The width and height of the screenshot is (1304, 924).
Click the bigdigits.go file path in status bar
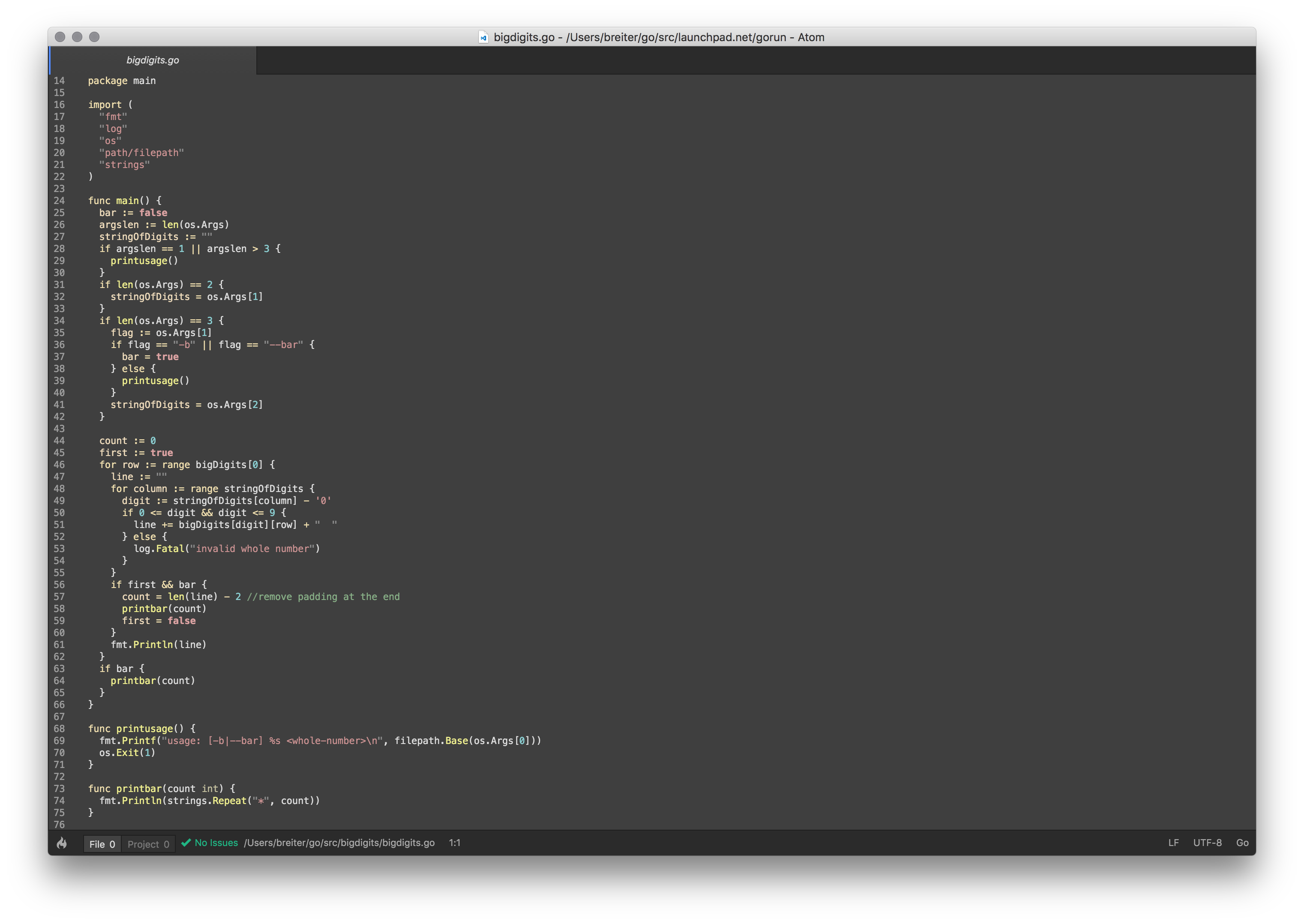(x=339, y=843)
